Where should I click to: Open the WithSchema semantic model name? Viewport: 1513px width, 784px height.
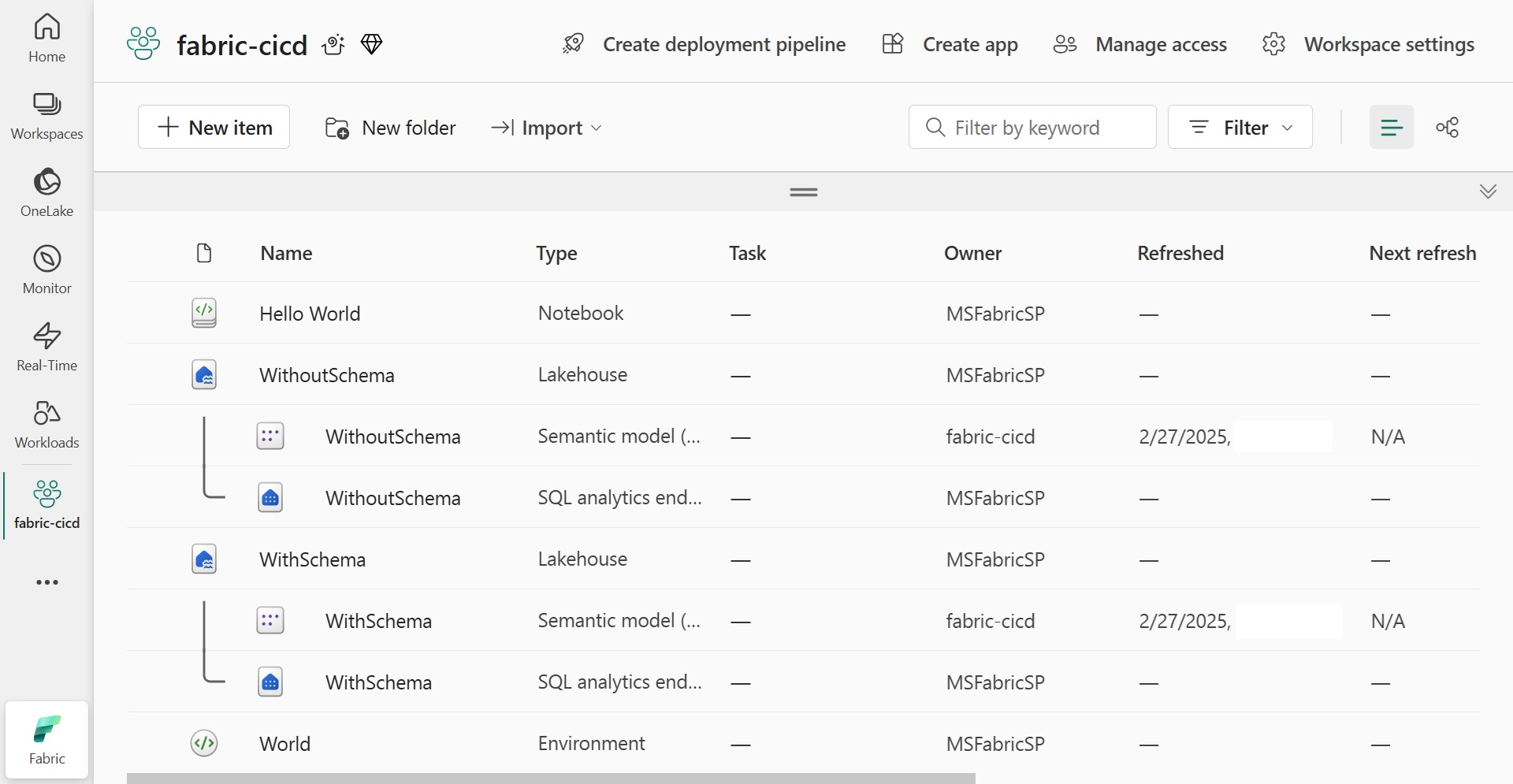[379, 621]
